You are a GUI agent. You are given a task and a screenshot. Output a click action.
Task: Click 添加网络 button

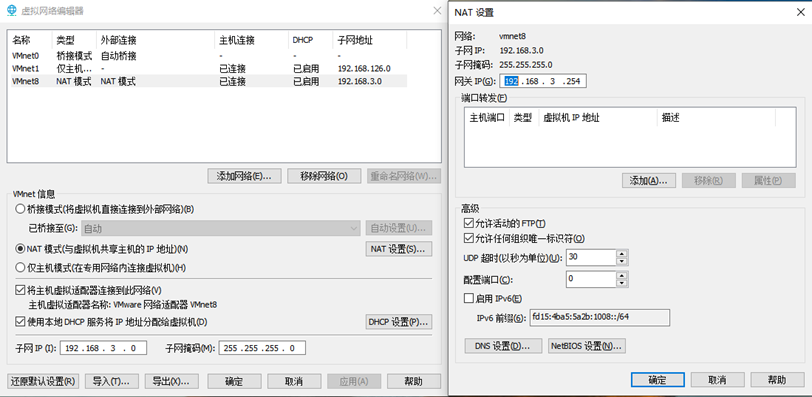click(244, 176)
